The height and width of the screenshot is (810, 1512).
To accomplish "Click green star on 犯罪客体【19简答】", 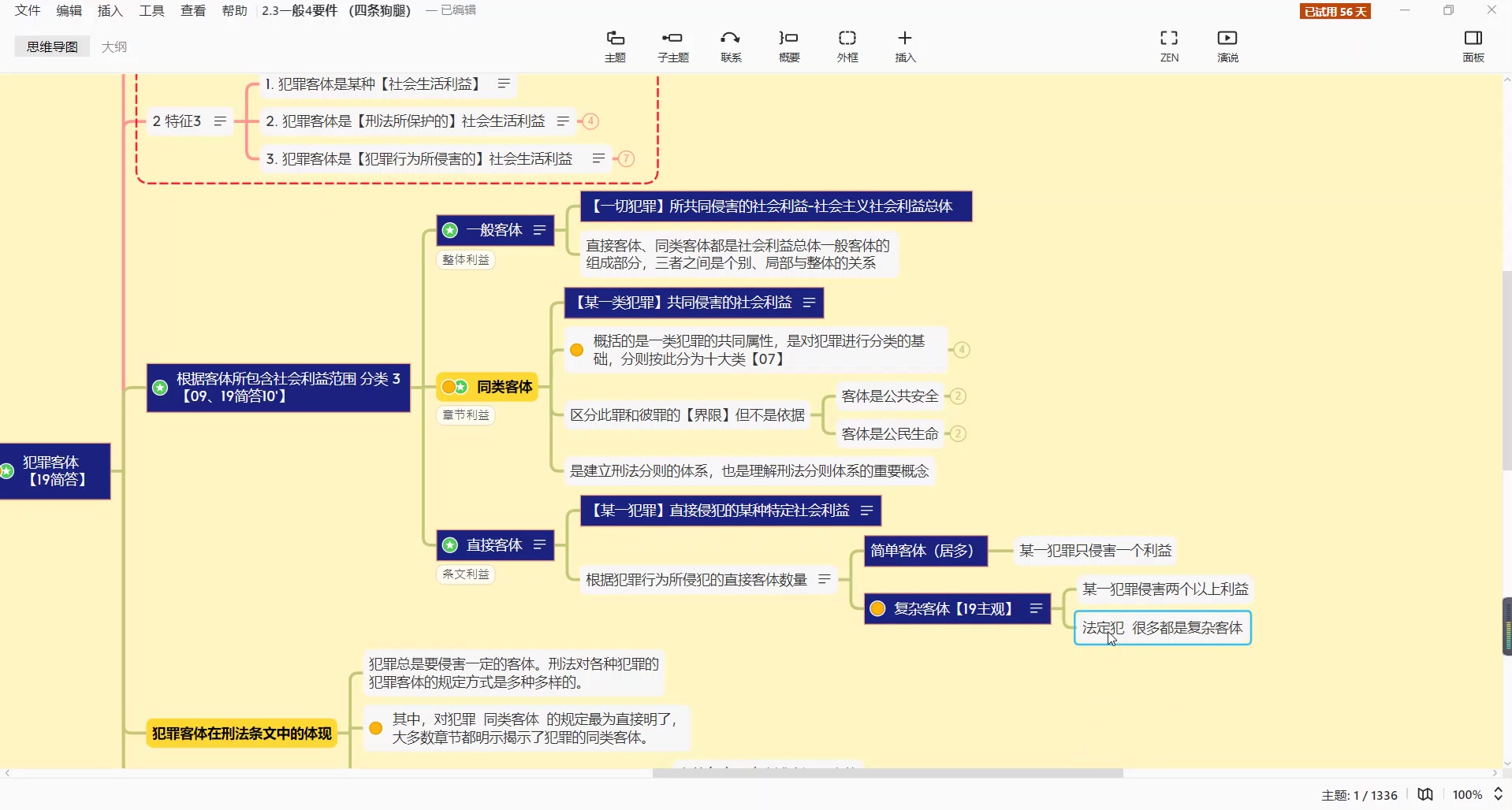I will tap(6, 471).
